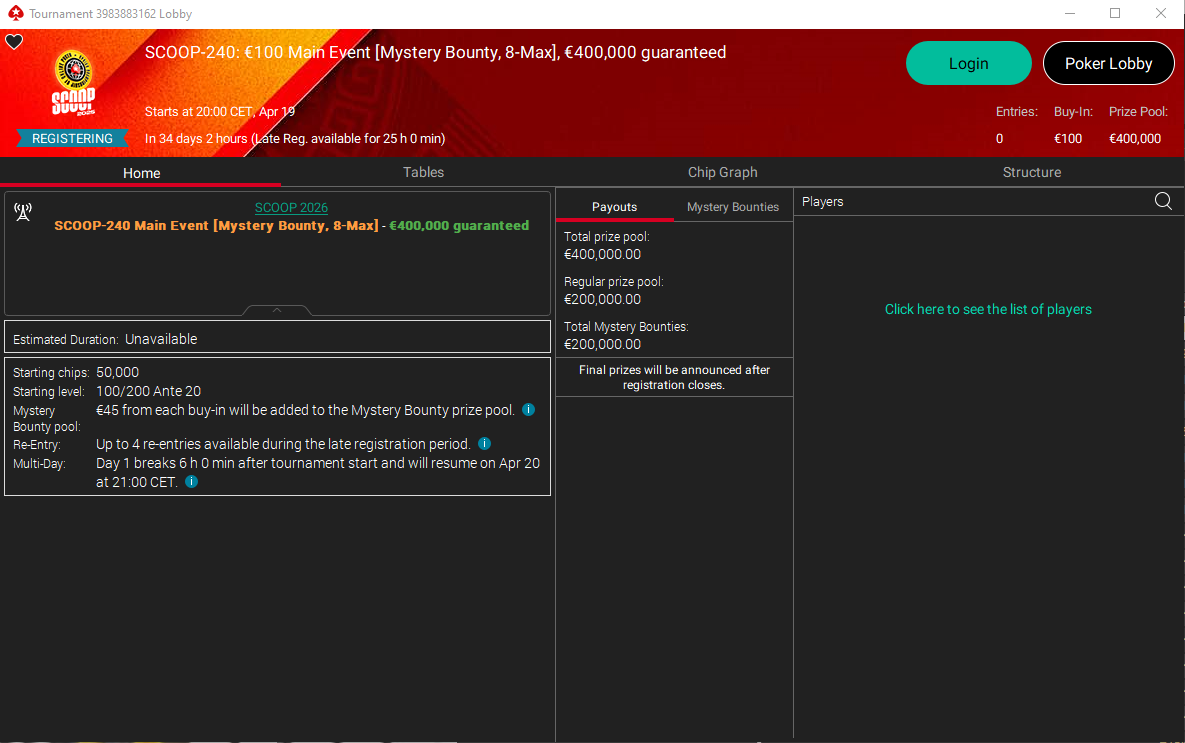Open the Tables tab
The width and height of the screenshot is (1185, 743).
pos(423,172)
